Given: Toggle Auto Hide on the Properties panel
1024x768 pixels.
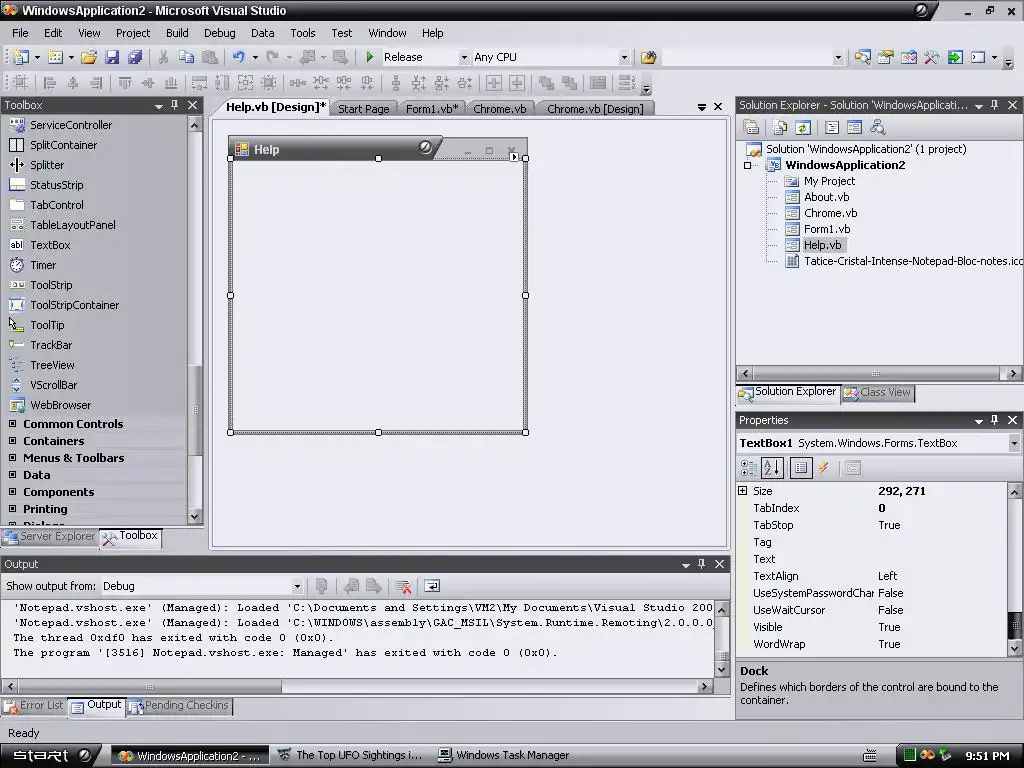Looking at the screenshot, I should point(995,420).
